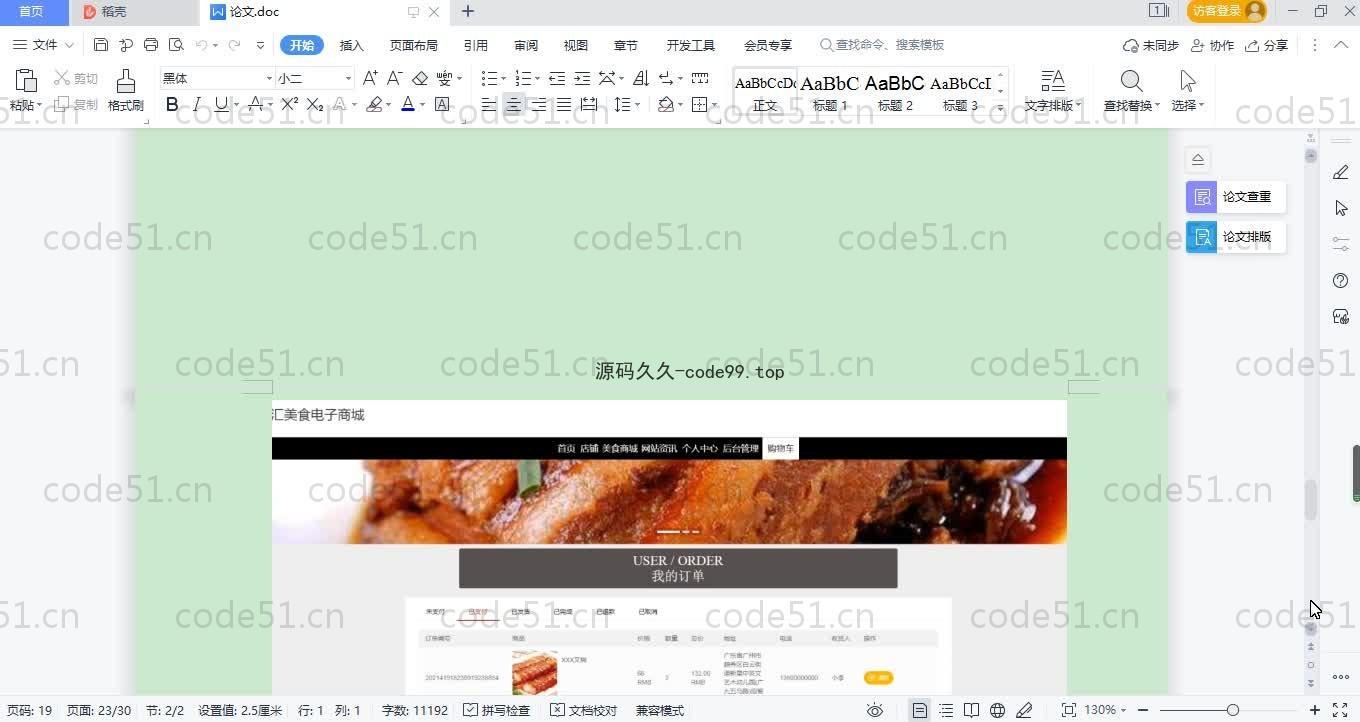The width and height of the screenshot is (1360, 722).
Task: Click the highlight color marker
Action: click(374, 104)
